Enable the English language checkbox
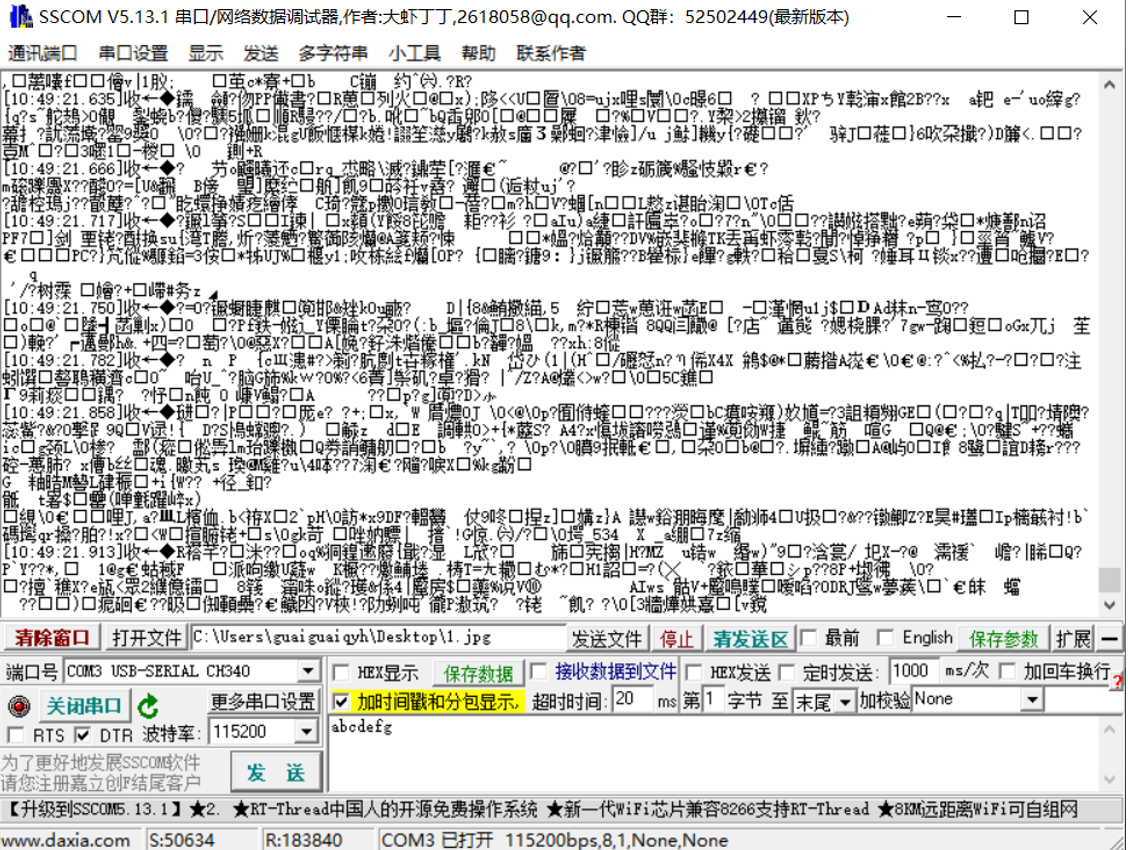 tap(886, 638)
